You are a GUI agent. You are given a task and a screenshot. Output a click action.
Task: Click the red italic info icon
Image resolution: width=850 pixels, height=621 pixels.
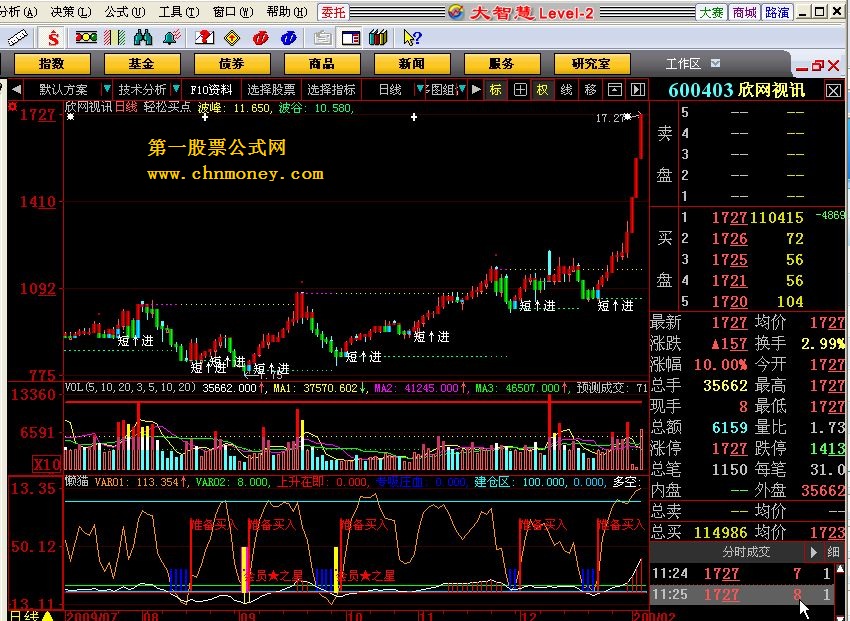[x=261, y=37]
